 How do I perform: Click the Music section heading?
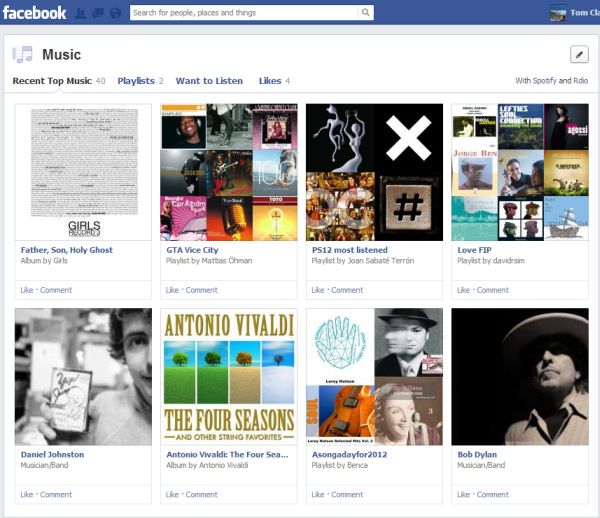click(62, 55)
